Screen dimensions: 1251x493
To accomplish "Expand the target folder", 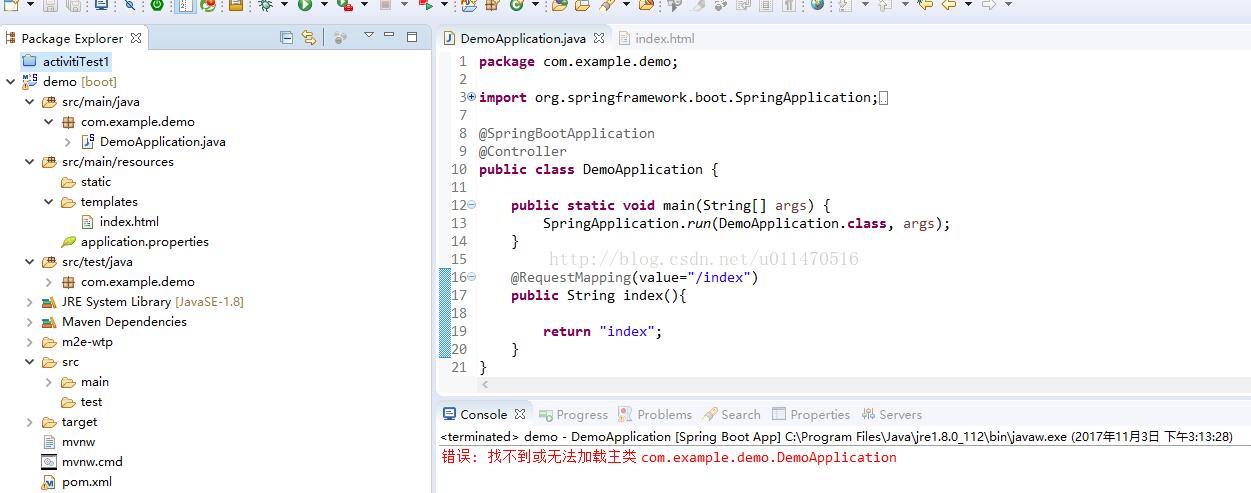I will (29, 422).
